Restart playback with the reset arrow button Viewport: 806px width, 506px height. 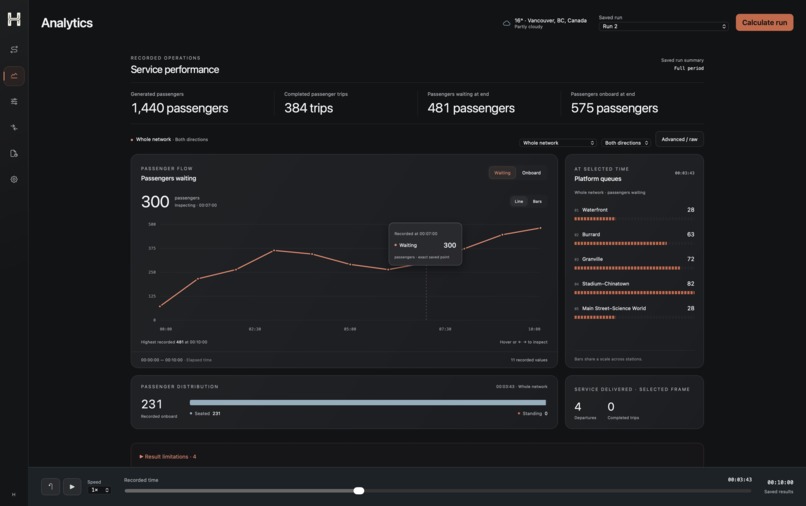[x=50, y=486]
